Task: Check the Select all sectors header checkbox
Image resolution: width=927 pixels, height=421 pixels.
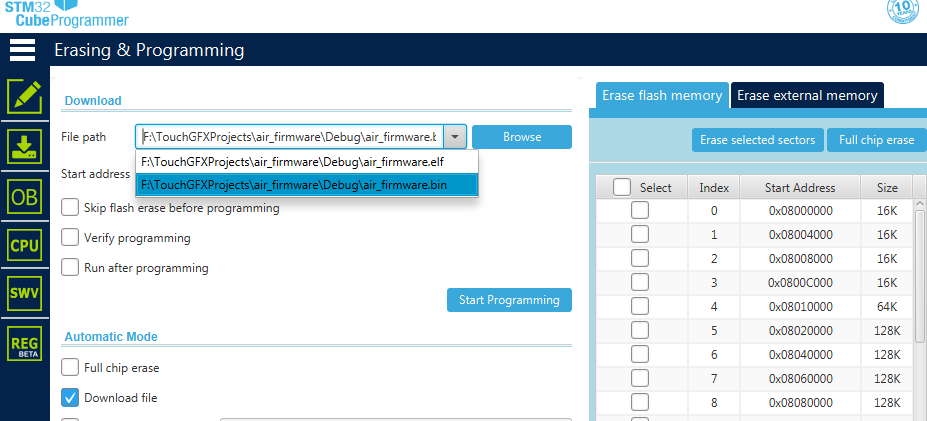Action: click(x=622, y=187)
